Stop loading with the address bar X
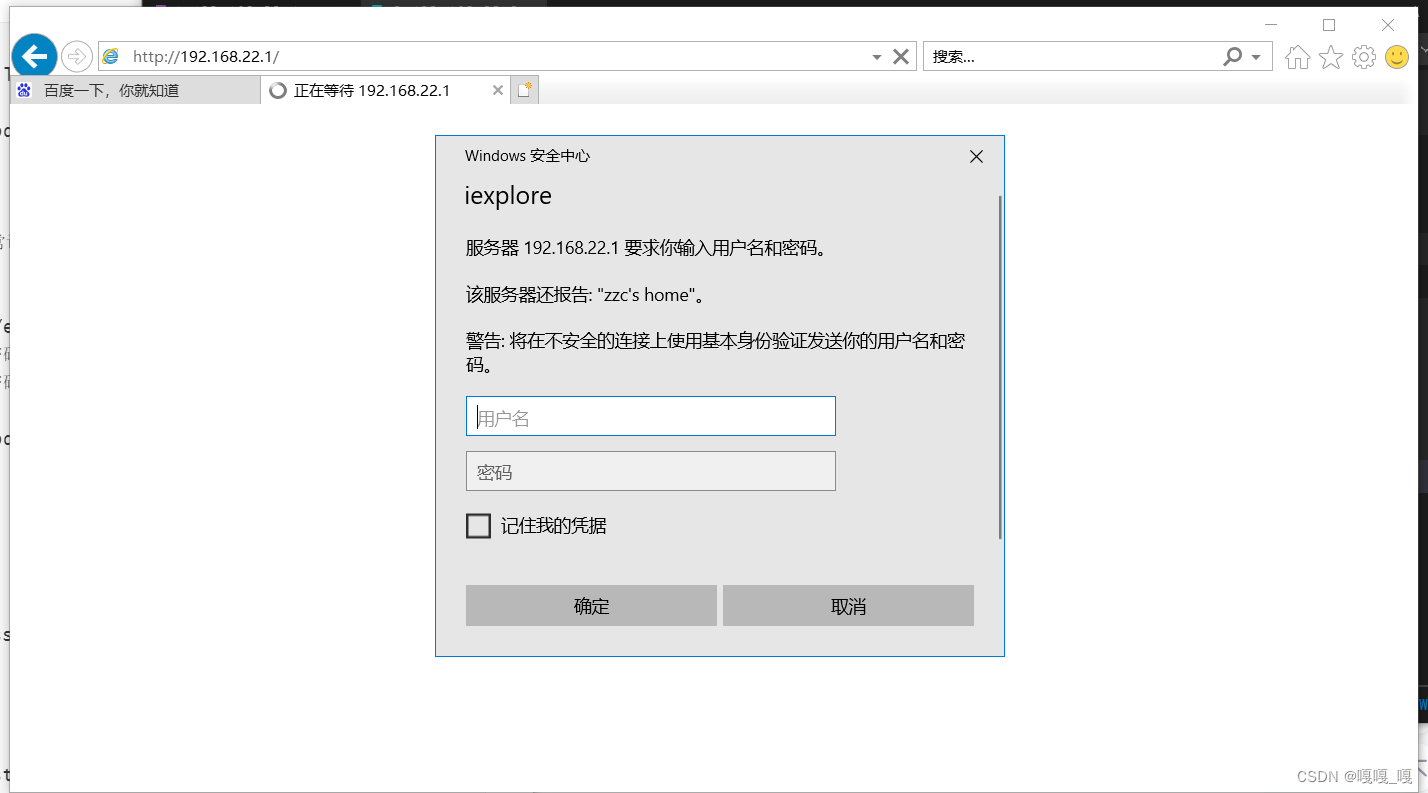1428x793 pixels. [901, 57]
